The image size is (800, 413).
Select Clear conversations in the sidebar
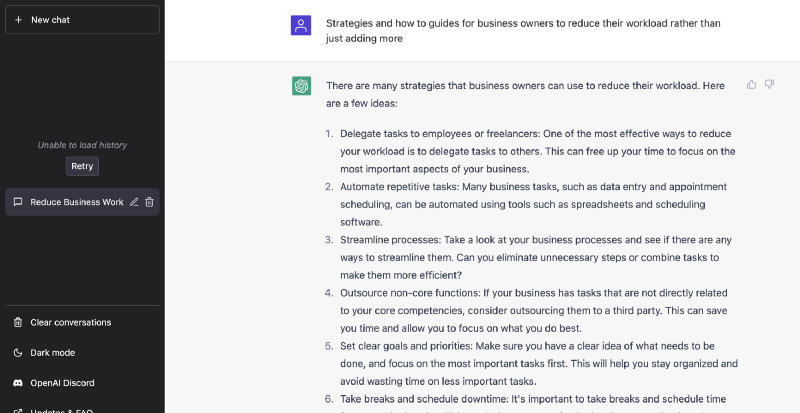click(70, 322)
